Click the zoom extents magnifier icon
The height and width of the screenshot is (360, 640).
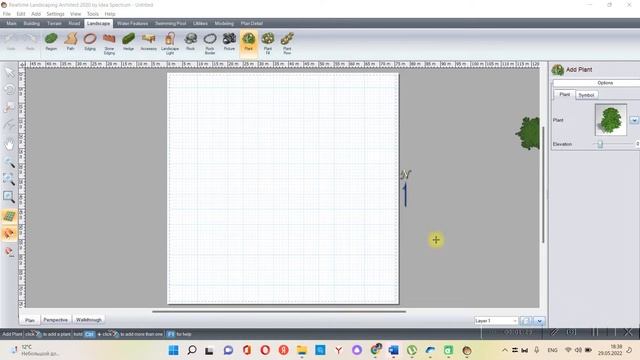[x=9, y=179]
